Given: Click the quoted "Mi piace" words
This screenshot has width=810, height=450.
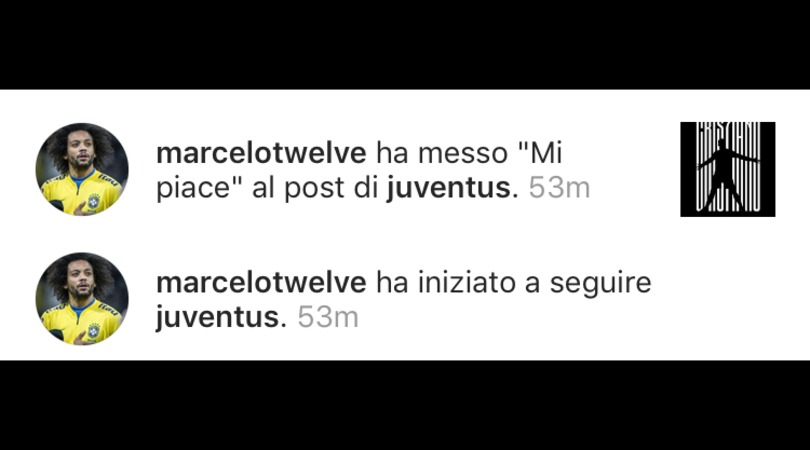Looking at the screenshot, I should (359, 170).
